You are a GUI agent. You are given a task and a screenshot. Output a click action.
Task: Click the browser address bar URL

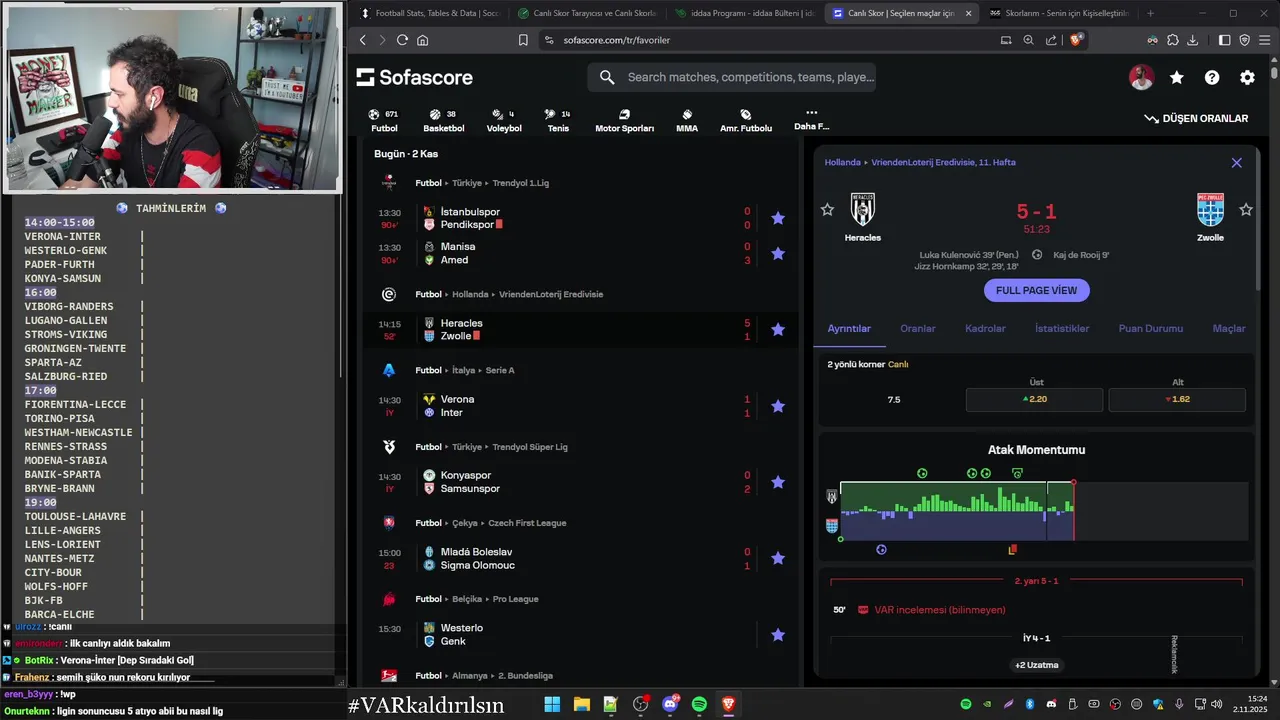616,40
